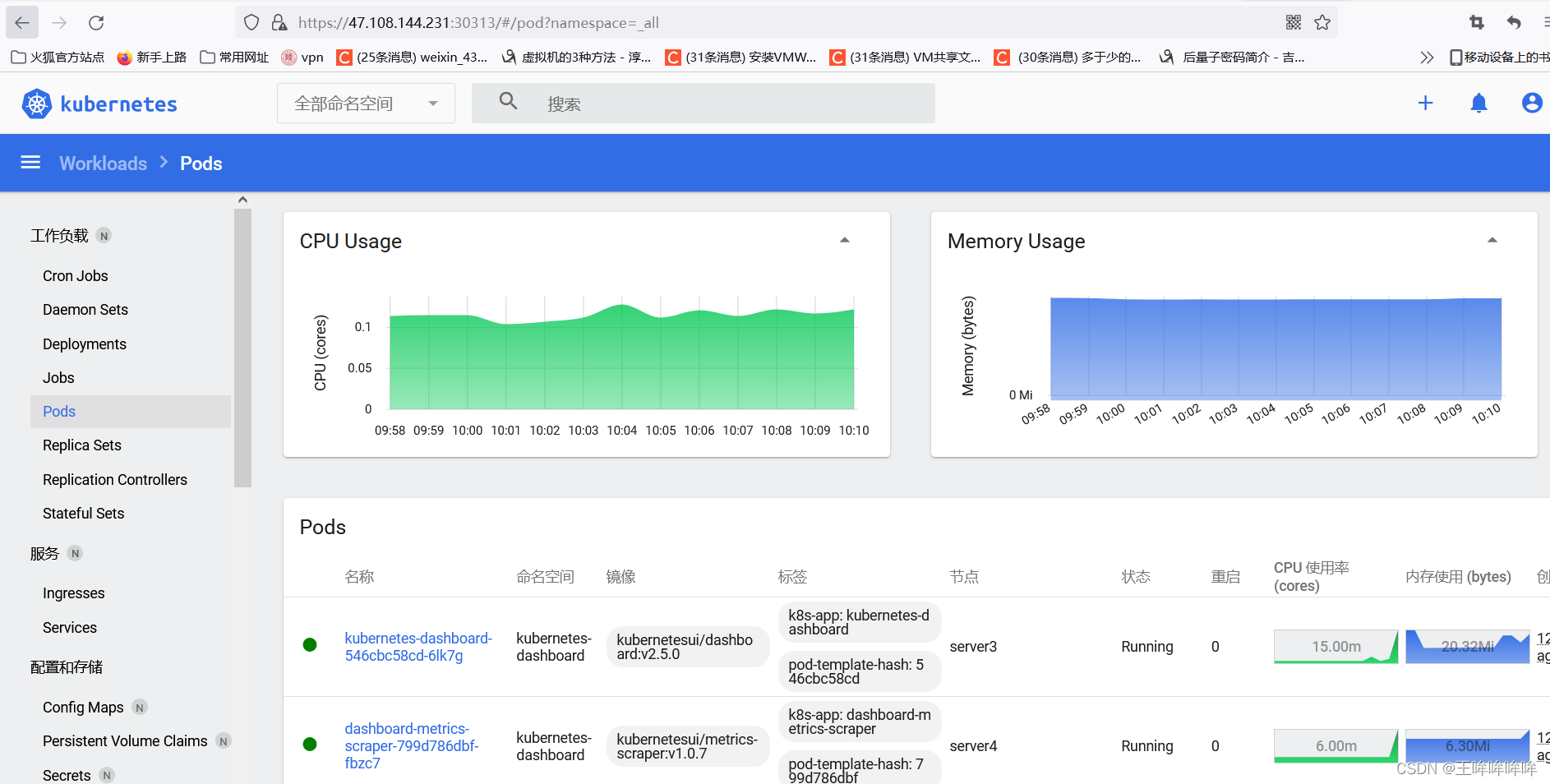This screenshot has width=1550, height=784.
Task: Go back with the browser back arrow
Action: click(x=22, y=22)
